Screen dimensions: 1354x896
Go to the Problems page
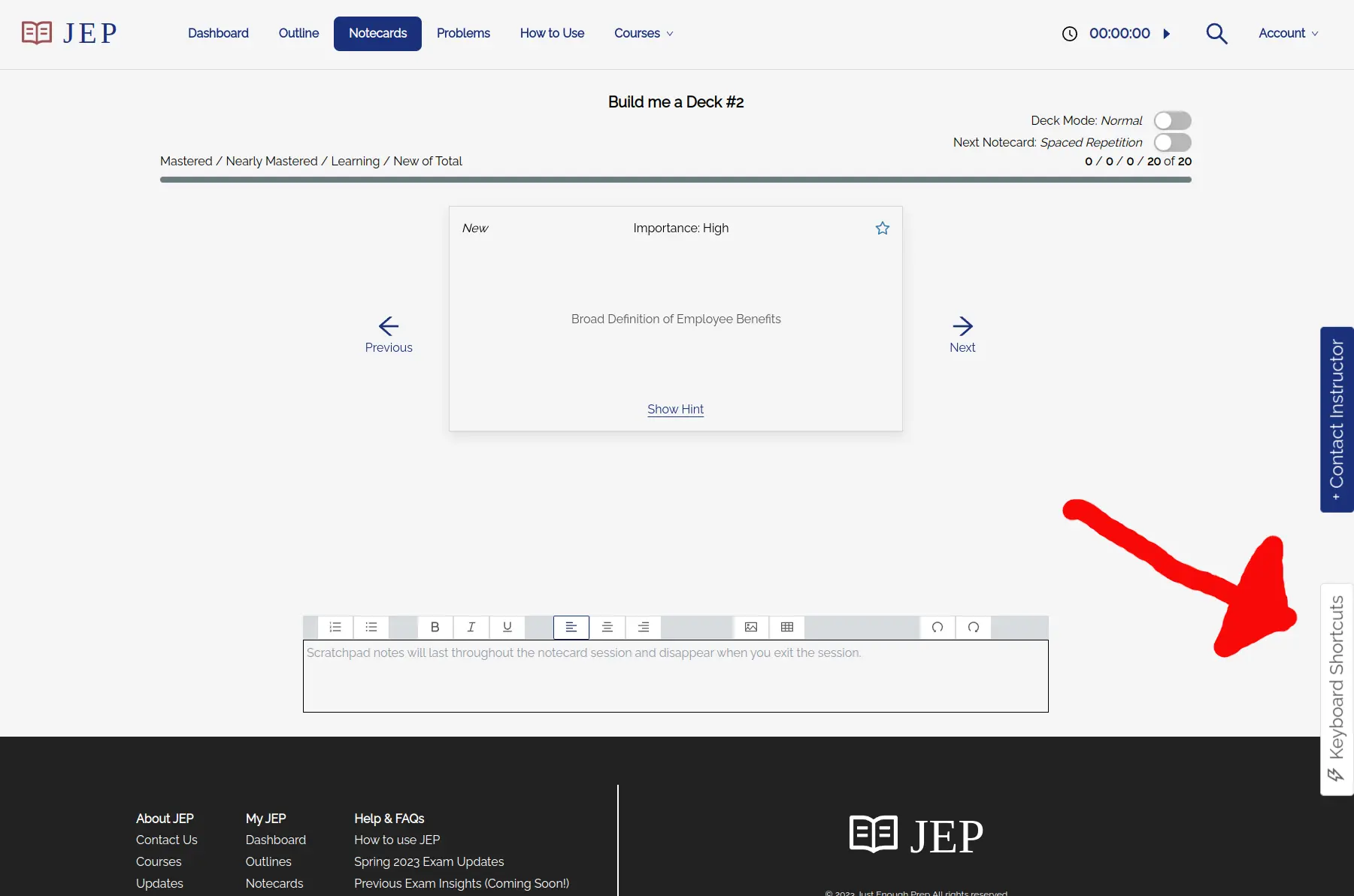[463, 34]
